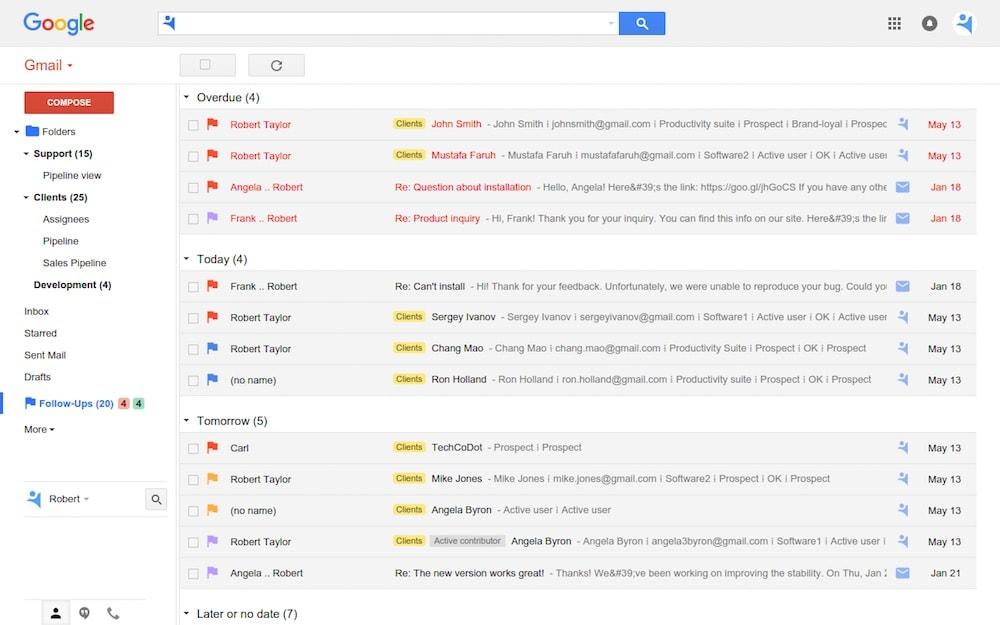Expand the Later or no date section
1000x625 pixels.
pyautogui.click(x=185, y=613)
